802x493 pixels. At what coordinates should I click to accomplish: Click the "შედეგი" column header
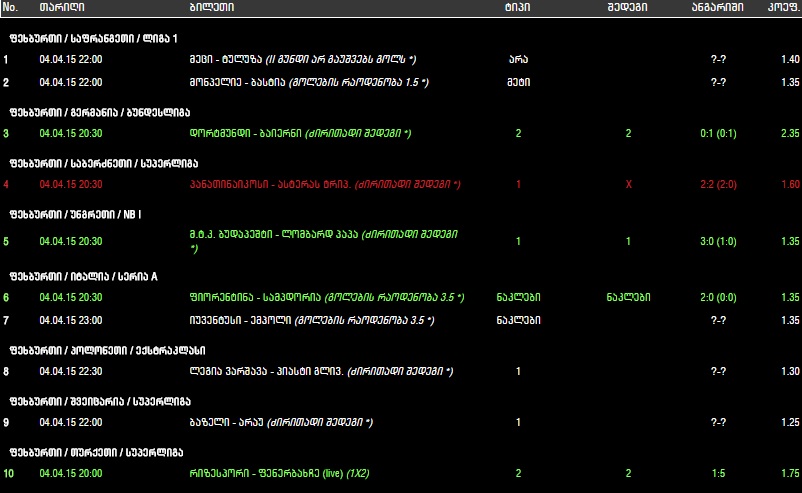tap(628, 7)
